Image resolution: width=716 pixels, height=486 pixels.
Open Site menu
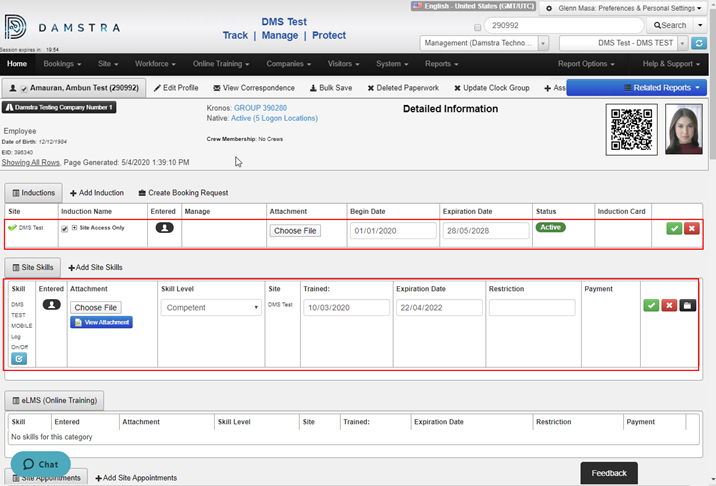[108, 64]
